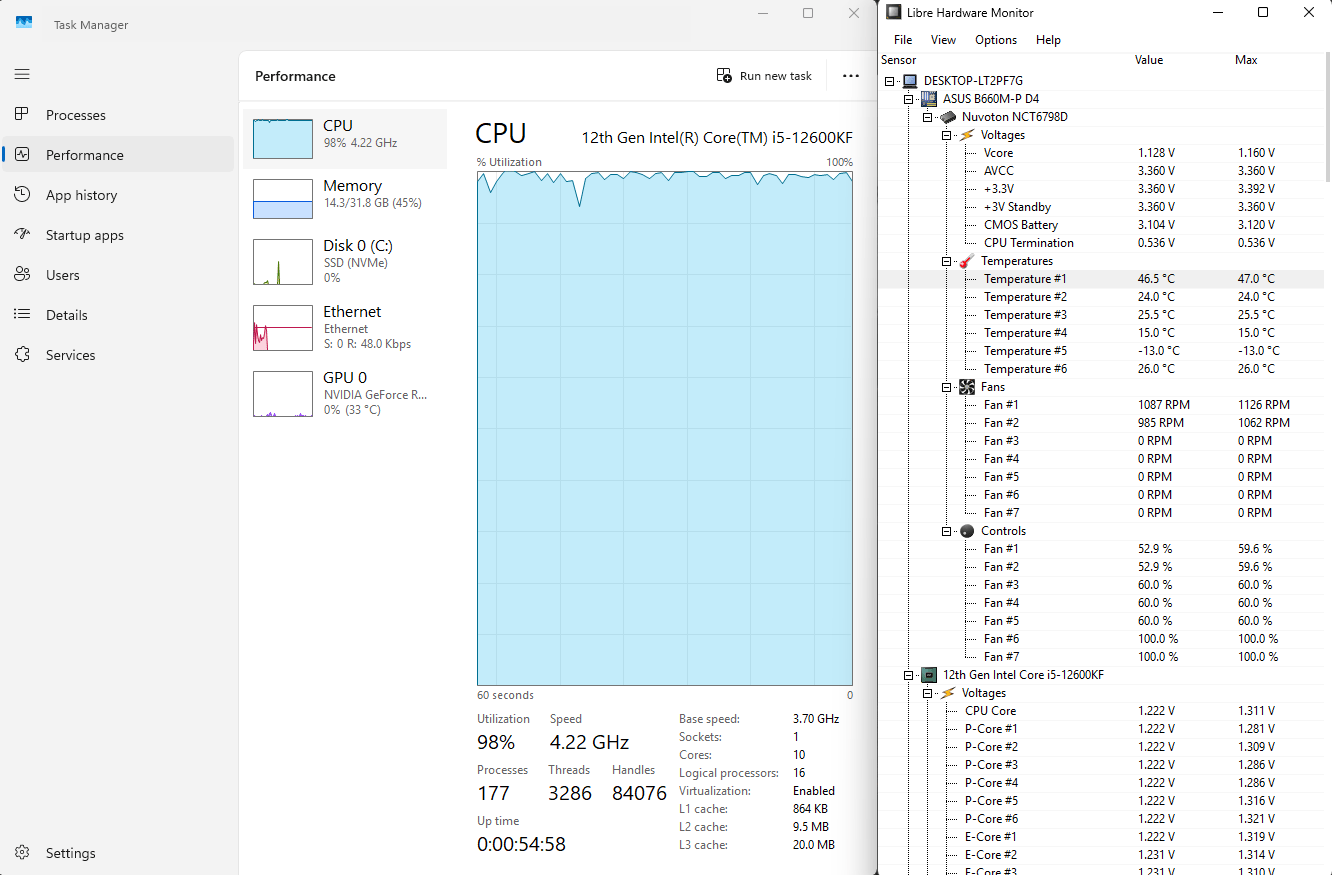Collapse the Voltages group under the Intel CPU
Screen dimensions: 1332x875
point(928,693)
